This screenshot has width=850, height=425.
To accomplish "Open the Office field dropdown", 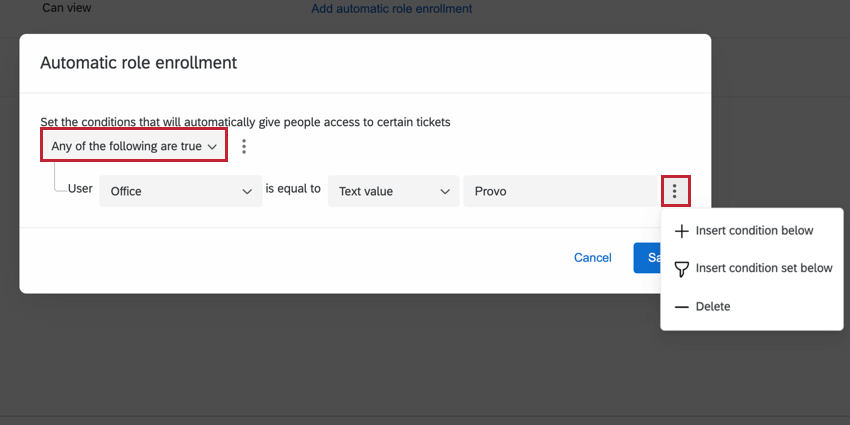I will click(180, 191).
